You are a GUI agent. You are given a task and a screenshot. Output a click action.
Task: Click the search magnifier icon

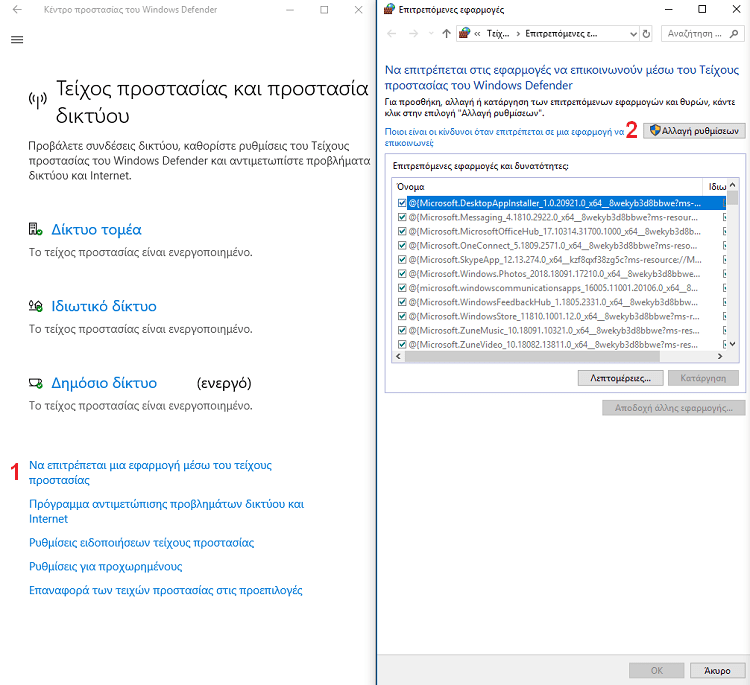734,34
